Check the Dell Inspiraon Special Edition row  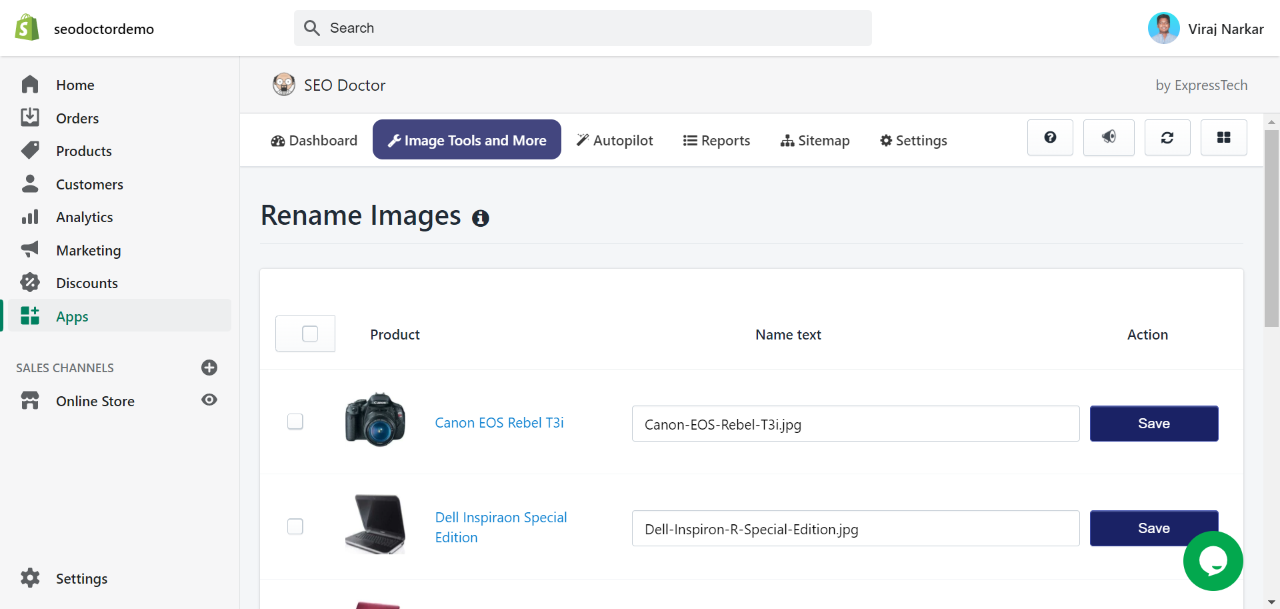295,526
